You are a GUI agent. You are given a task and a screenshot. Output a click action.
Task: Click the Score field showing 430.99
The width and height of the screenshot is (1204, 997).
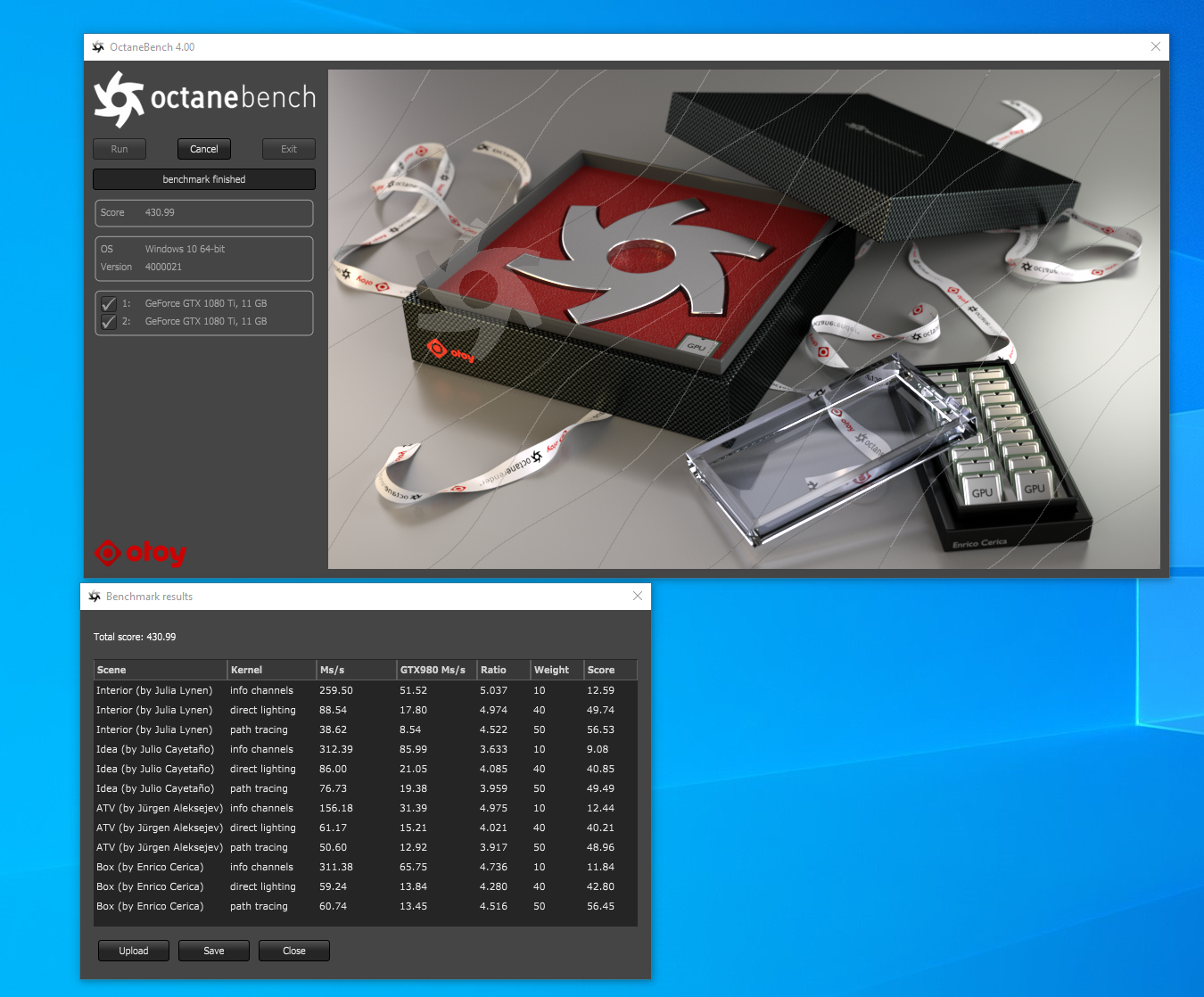204,213
